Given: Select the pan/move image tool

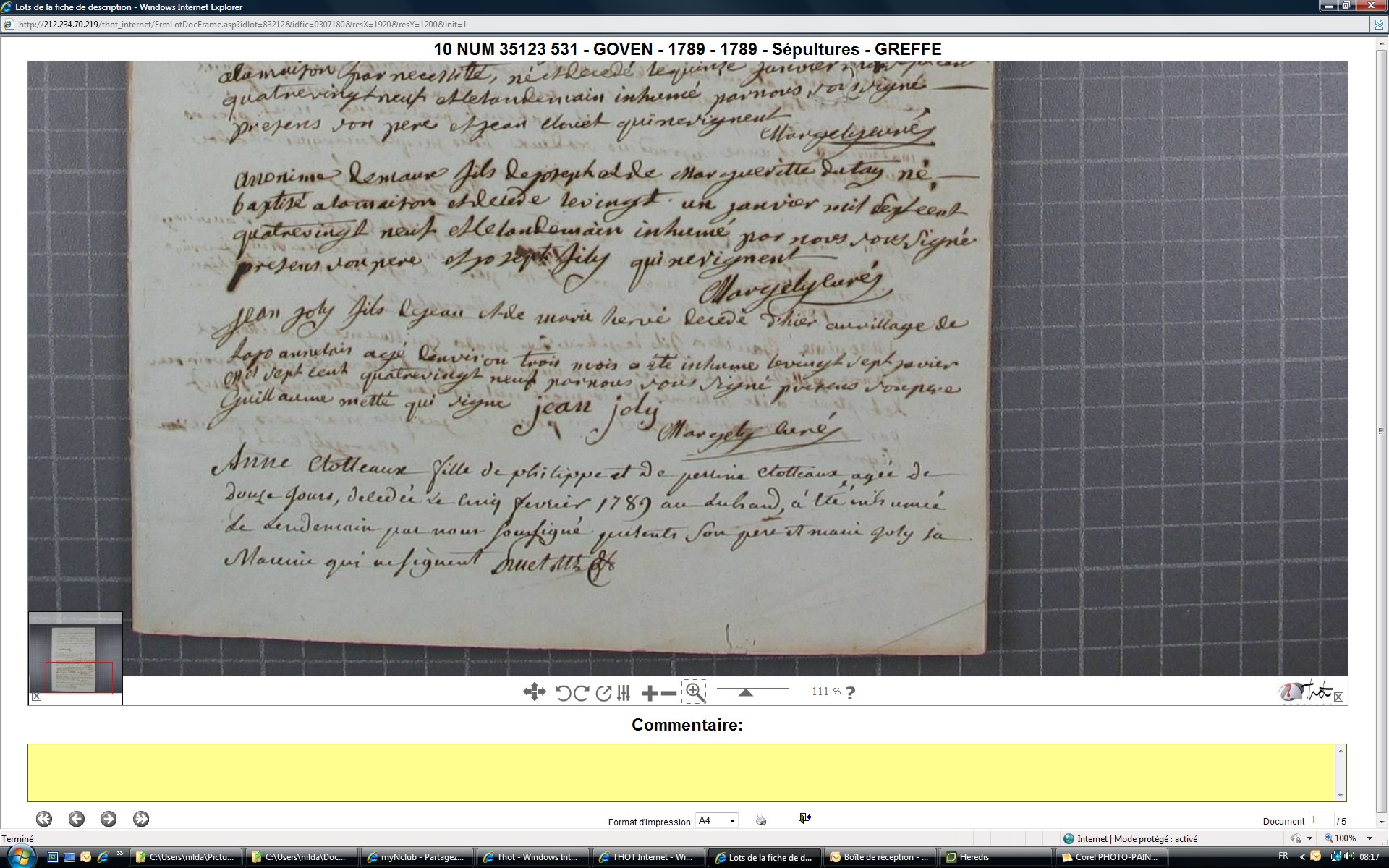Looking at the screenshot, I should coord(534,692).
